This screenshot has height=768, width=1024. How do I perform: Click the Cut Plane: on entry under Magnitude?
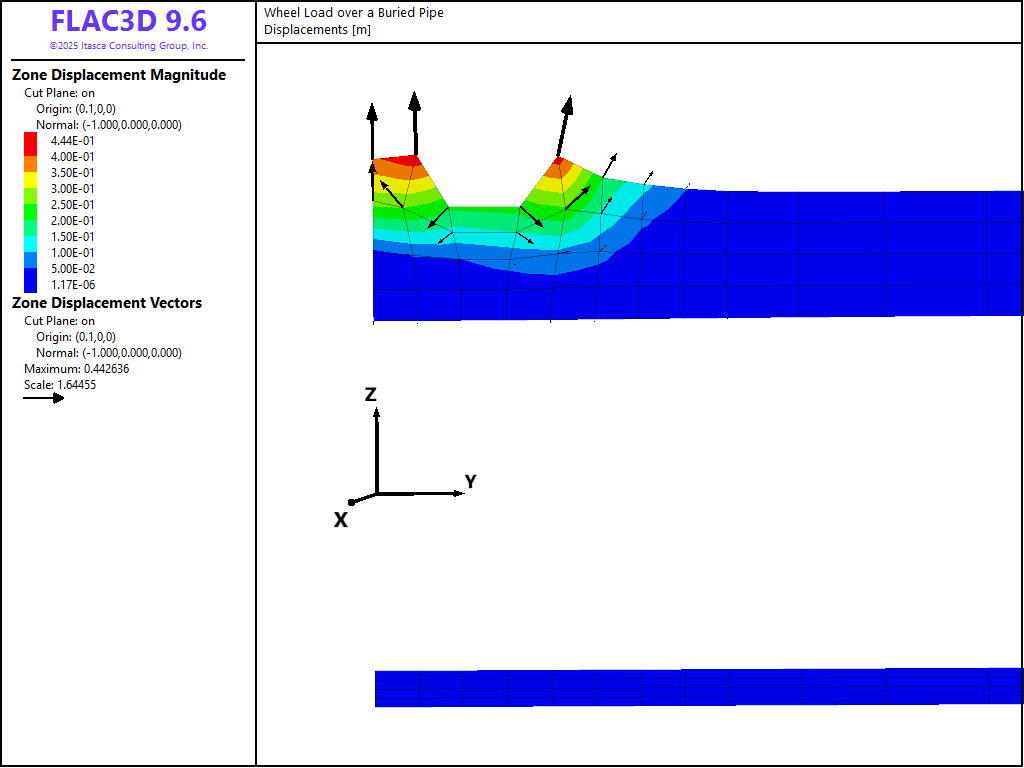(60, 93)
